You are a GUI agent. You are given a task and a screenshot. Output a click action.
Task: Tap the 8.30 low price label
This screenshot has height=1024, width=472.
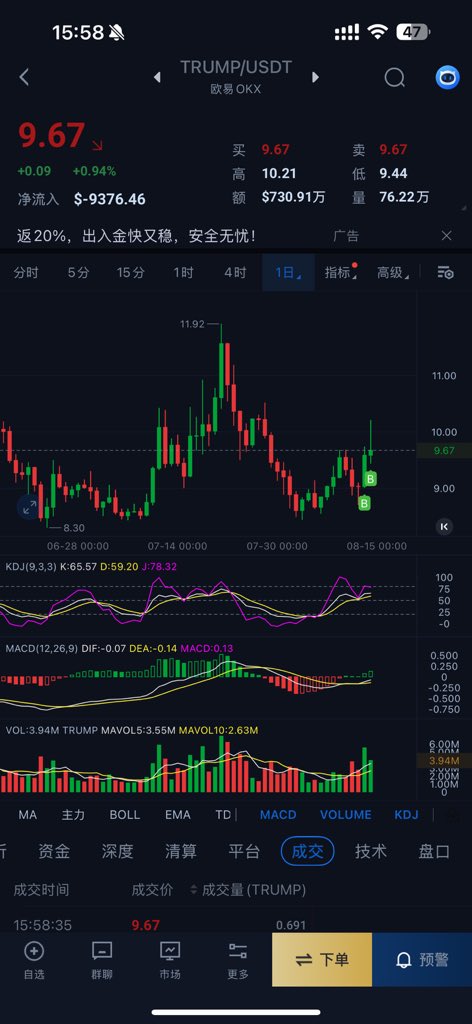[74, 528]
